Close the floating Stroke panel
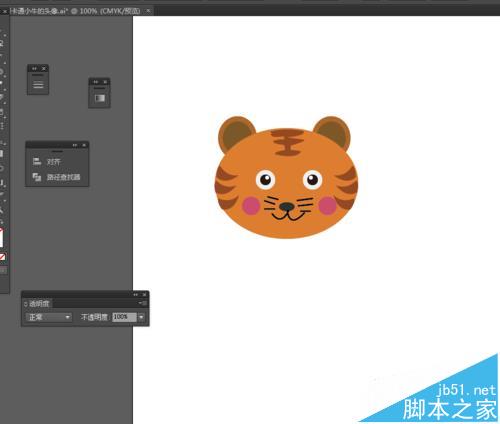Screen dimensions: 500x424 point(44,68)
